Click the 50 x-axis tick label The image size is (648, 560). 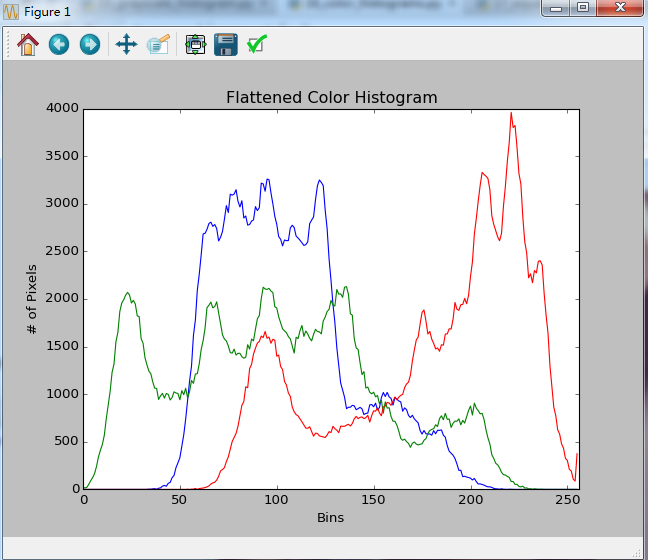[179, 500]
